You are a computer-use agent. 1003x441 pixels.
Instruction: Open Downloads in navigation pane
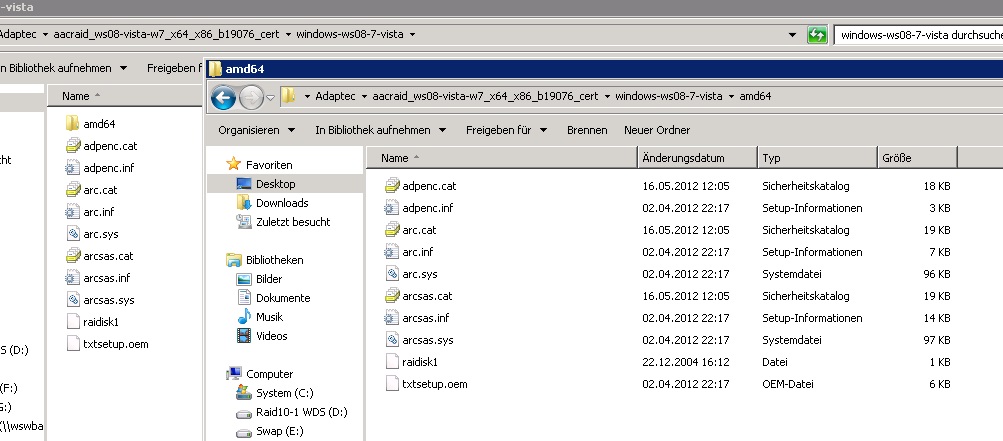point(282,203)
